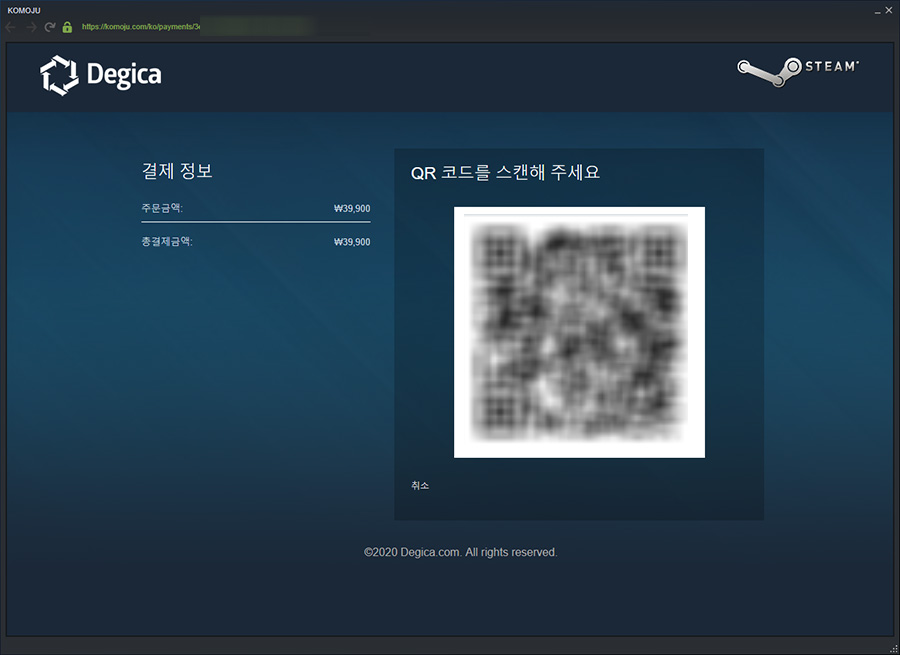
Task: Click the ₩39,900 value beside 주문금액
Action: [x=352, y=208]
